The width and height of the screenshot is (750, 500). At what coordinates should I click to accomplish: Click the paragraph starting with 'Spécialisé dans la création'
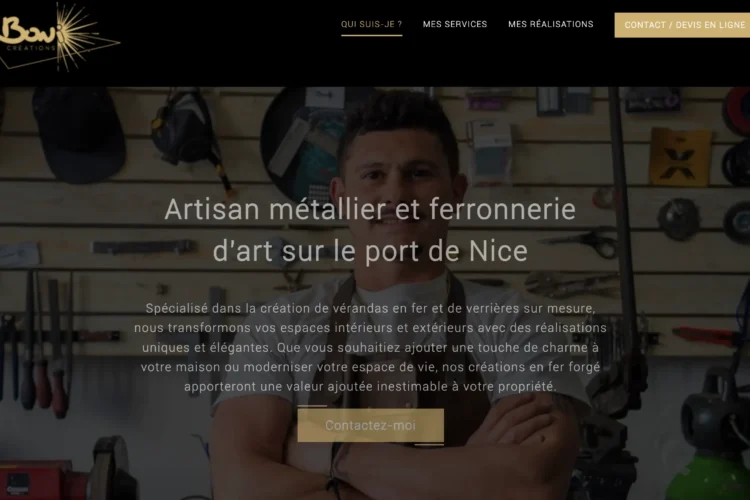[x=370, y=347]
